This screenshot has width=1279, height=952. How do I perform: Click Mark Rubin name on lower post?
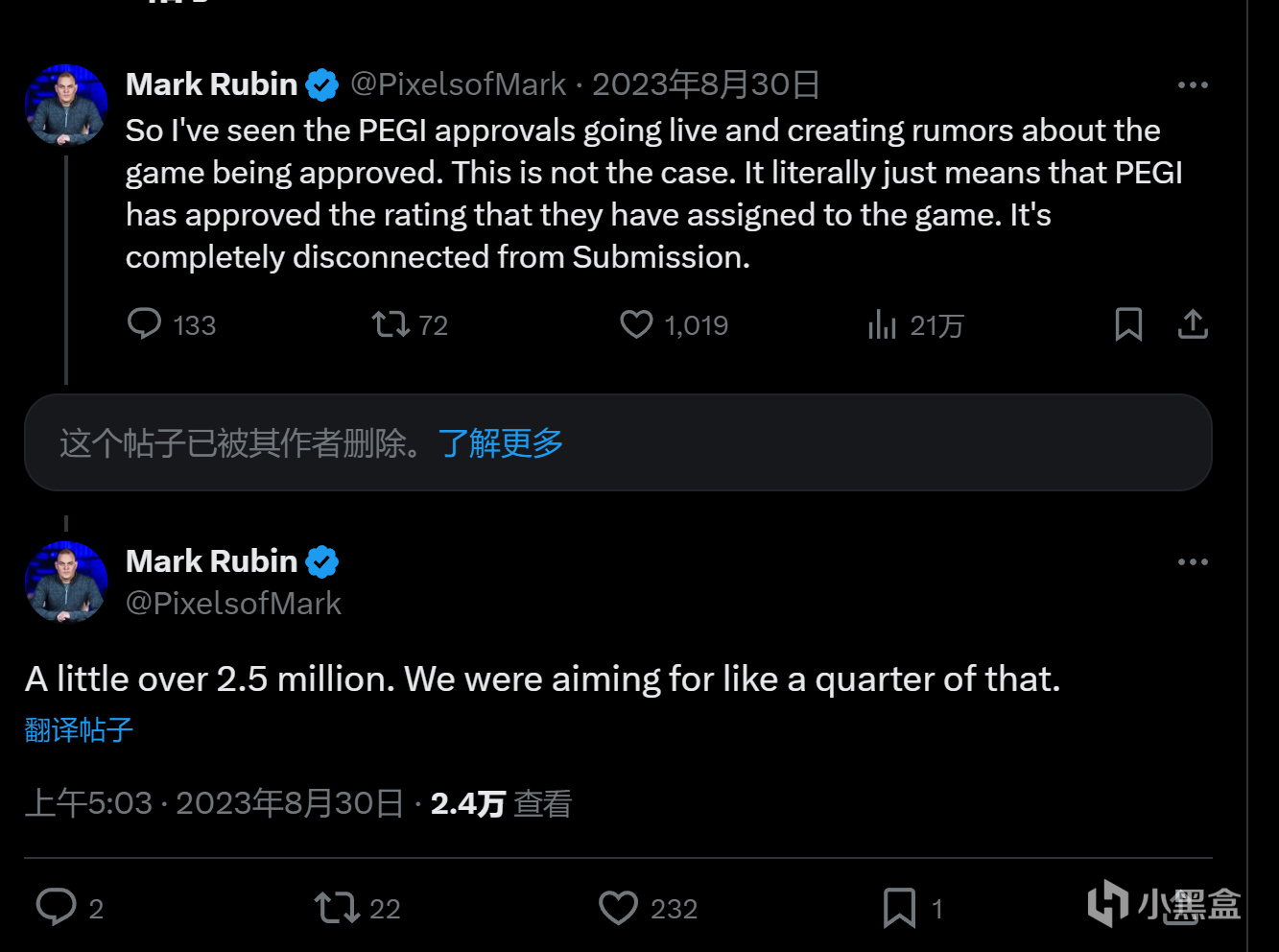click(211, 561)
